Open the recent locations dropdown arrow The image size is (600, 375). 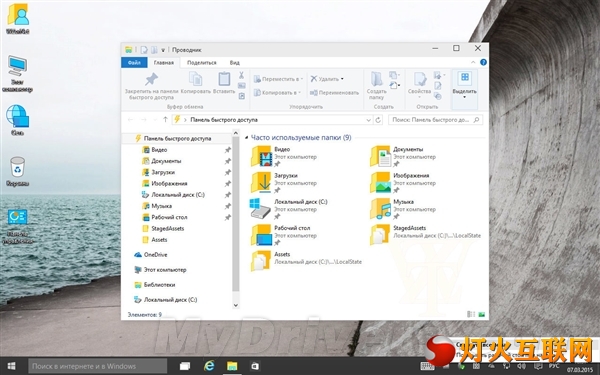pos(155,120)
